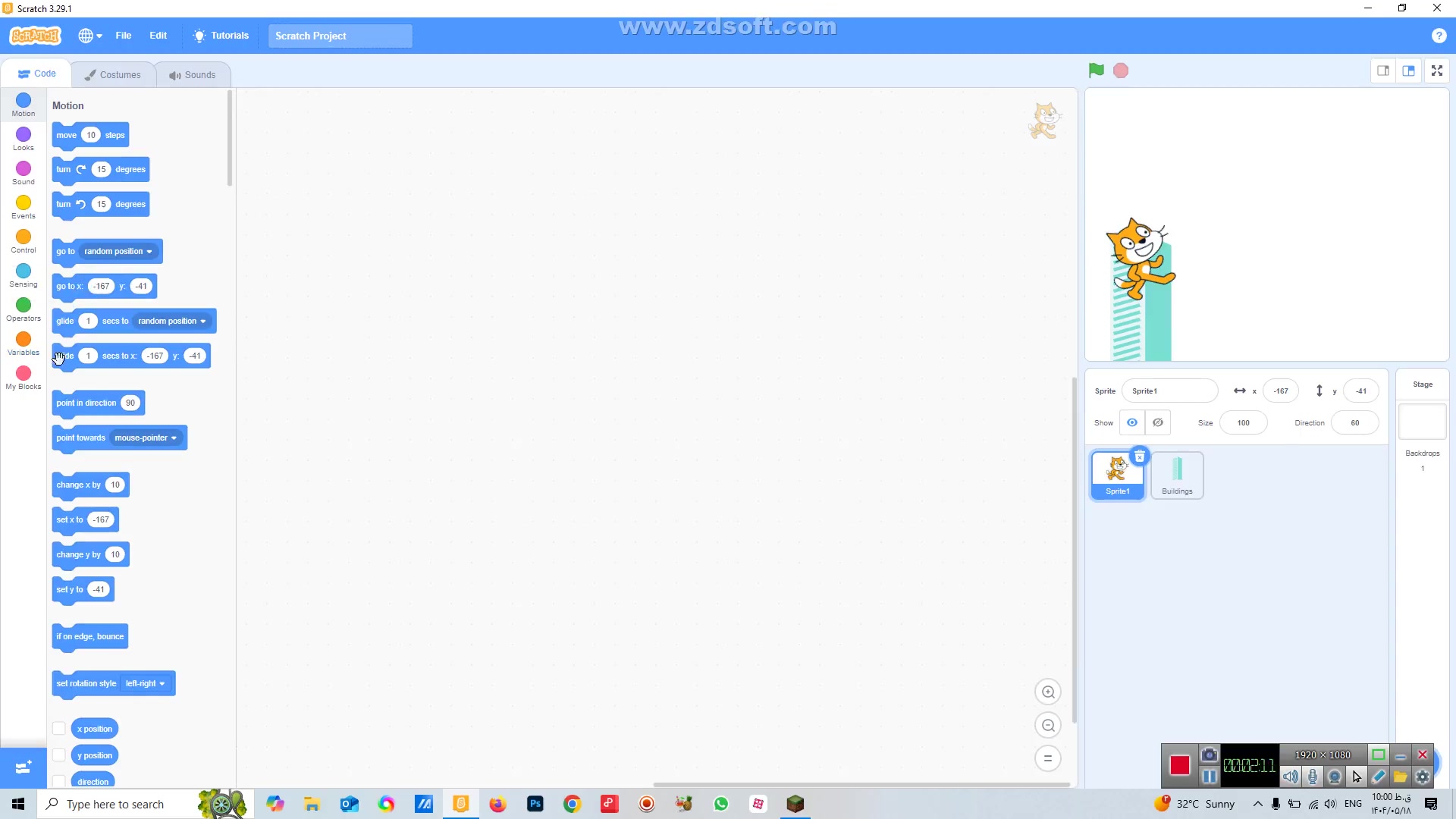Open Tutorials from the menu bar
This screenshot has width=1456, height=819.
click(x=221, y=36)
